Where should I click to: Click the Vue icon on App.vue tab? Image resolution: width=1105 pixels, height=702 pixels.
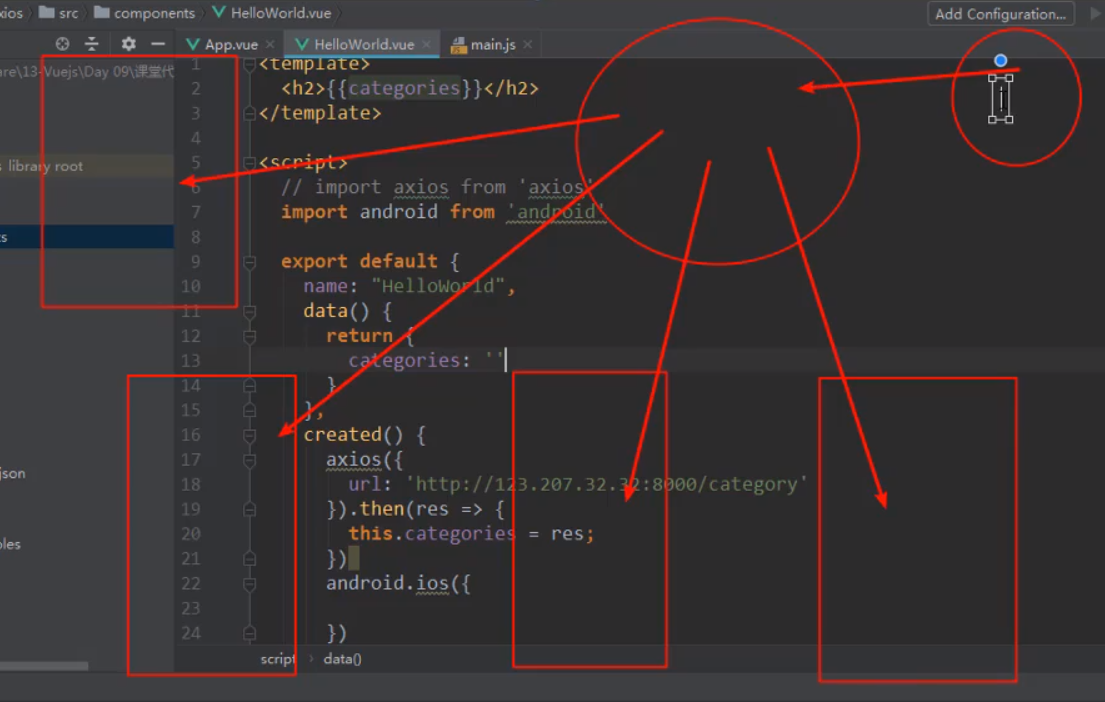coord(192,44)
